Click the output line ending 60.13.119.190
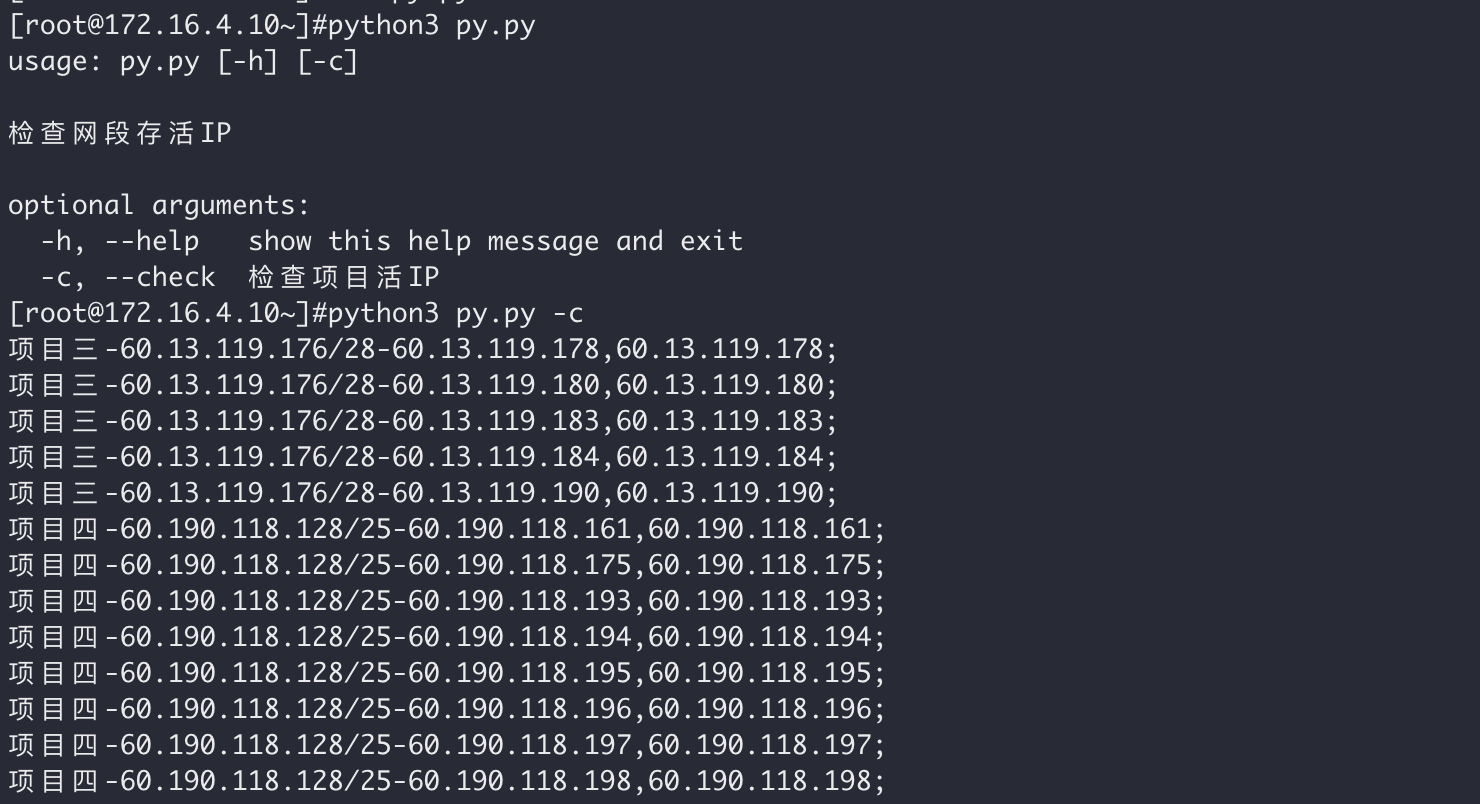 [x=423, y=493]
